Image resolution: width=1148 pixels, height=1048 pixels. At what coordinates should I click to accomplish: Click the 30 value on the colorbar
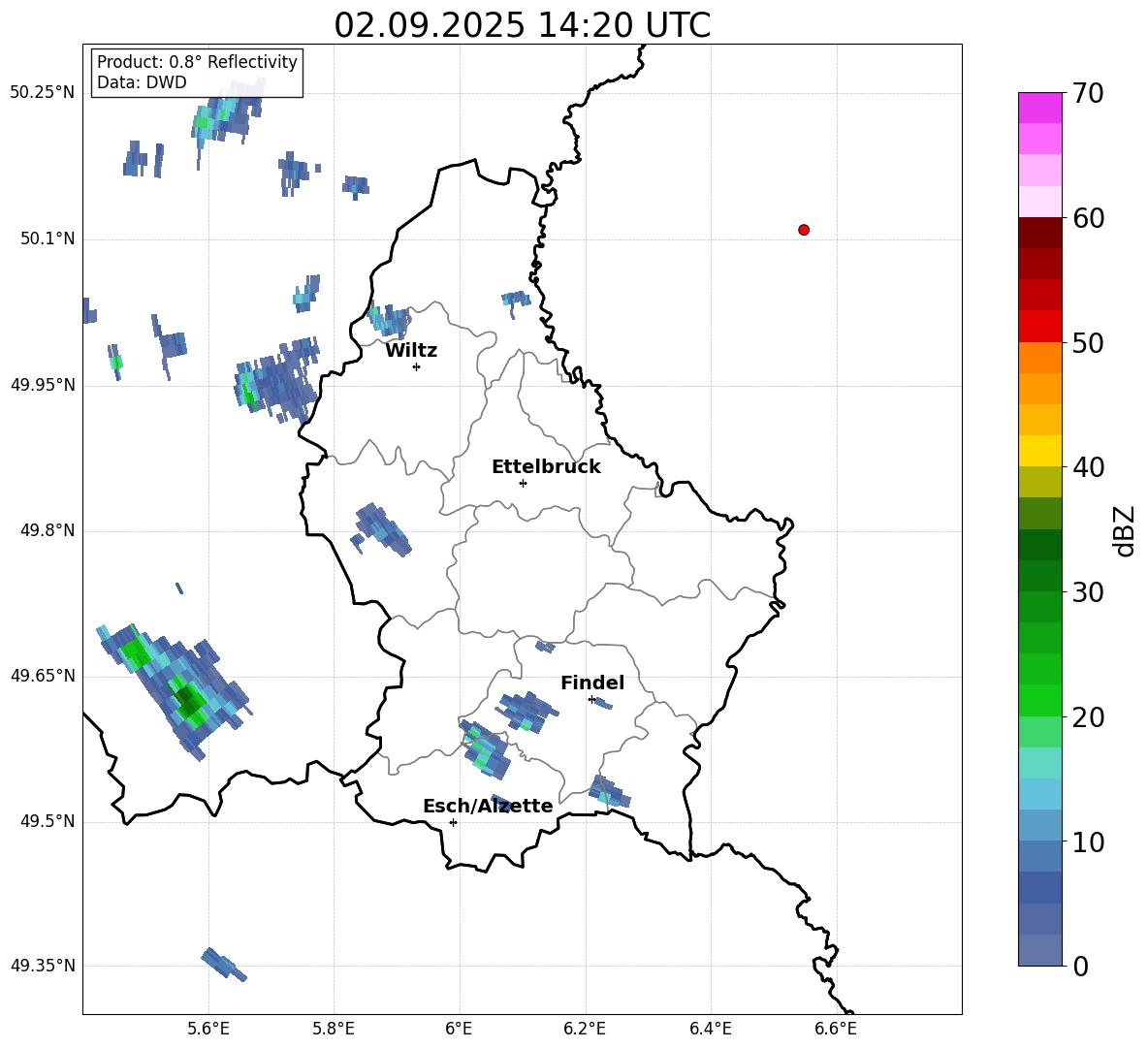[1087, 592]
